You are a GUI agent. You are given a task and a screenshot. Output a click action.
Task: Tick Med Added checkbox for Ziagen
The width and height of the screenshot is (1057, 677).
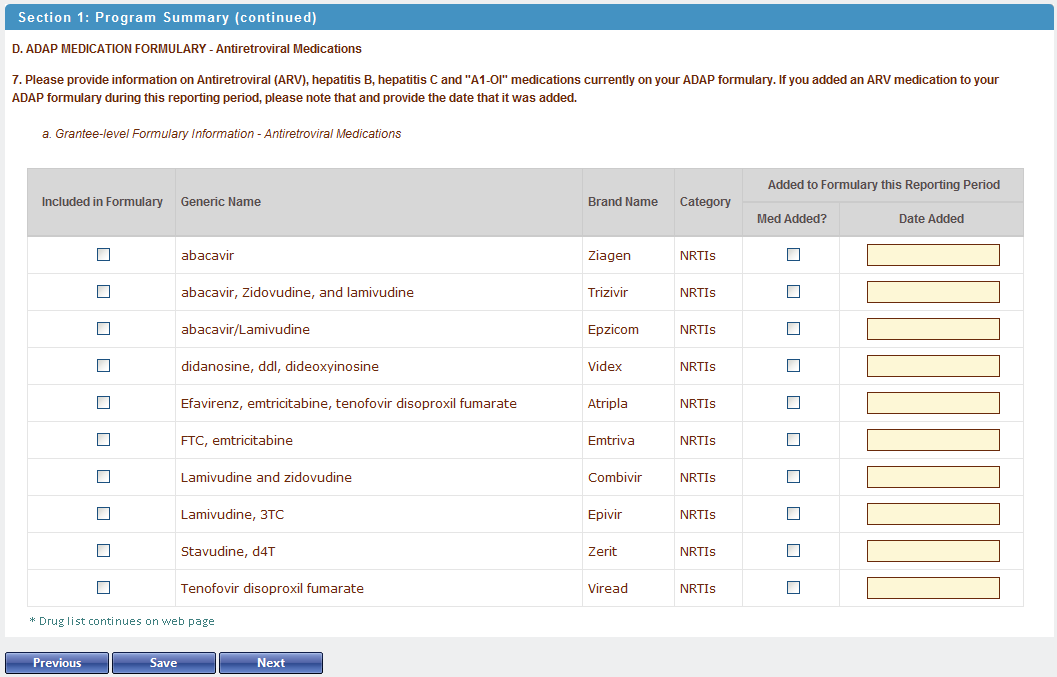pyautogui.click(x=793, y=255)
